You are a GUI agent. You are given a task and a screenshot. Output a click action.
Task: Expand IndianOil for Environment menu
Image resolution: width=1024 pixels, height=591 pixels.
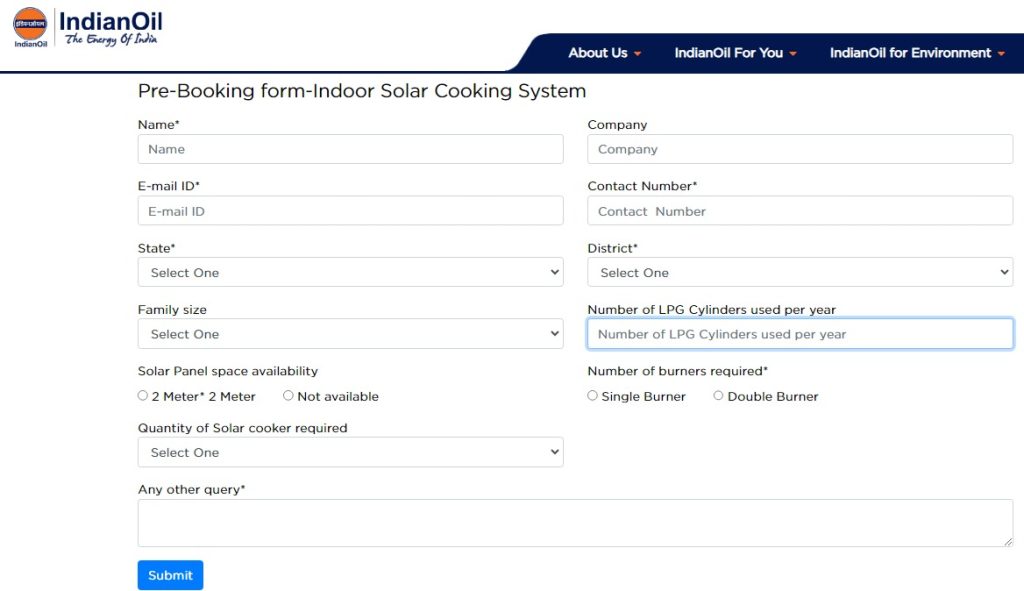(x=916, y=53)
